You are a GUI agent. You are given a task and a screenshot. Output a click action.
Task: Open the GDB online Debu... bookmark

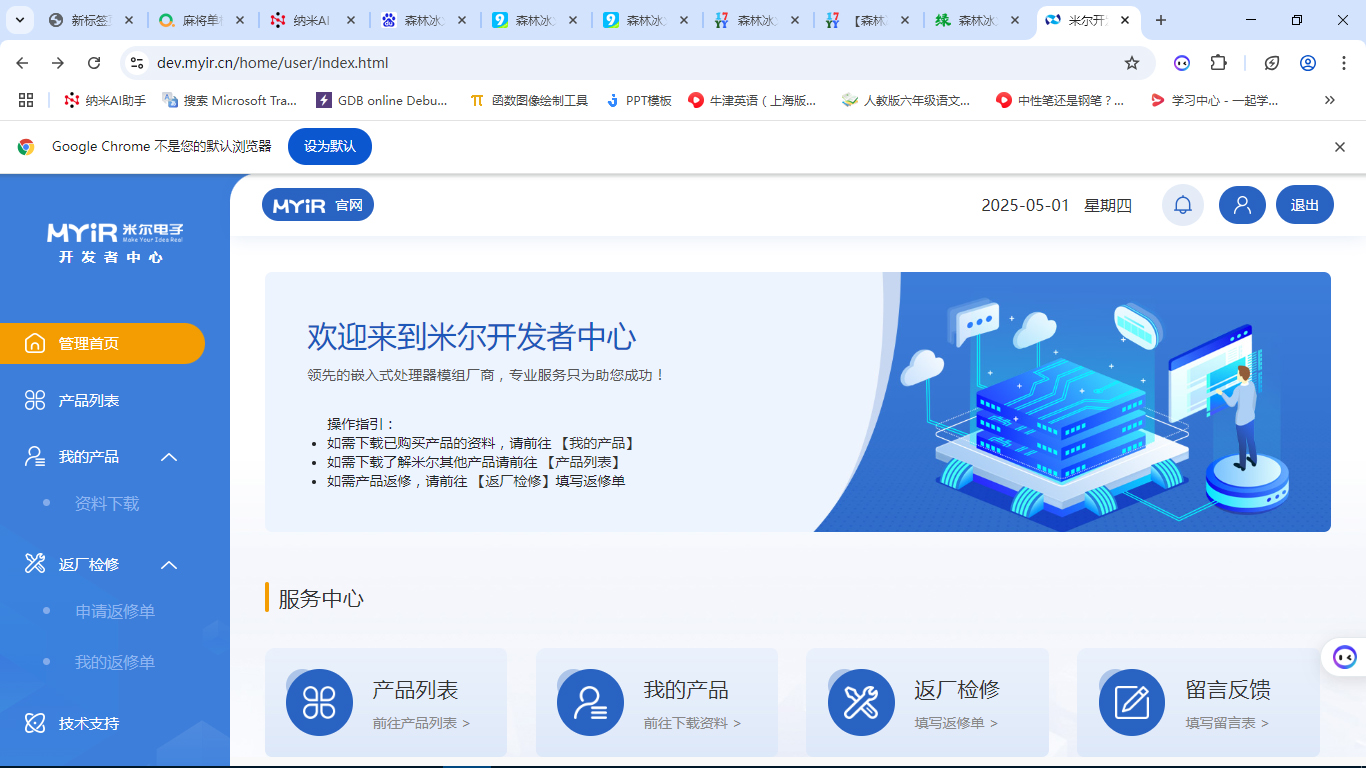click(x=383, y=100)
